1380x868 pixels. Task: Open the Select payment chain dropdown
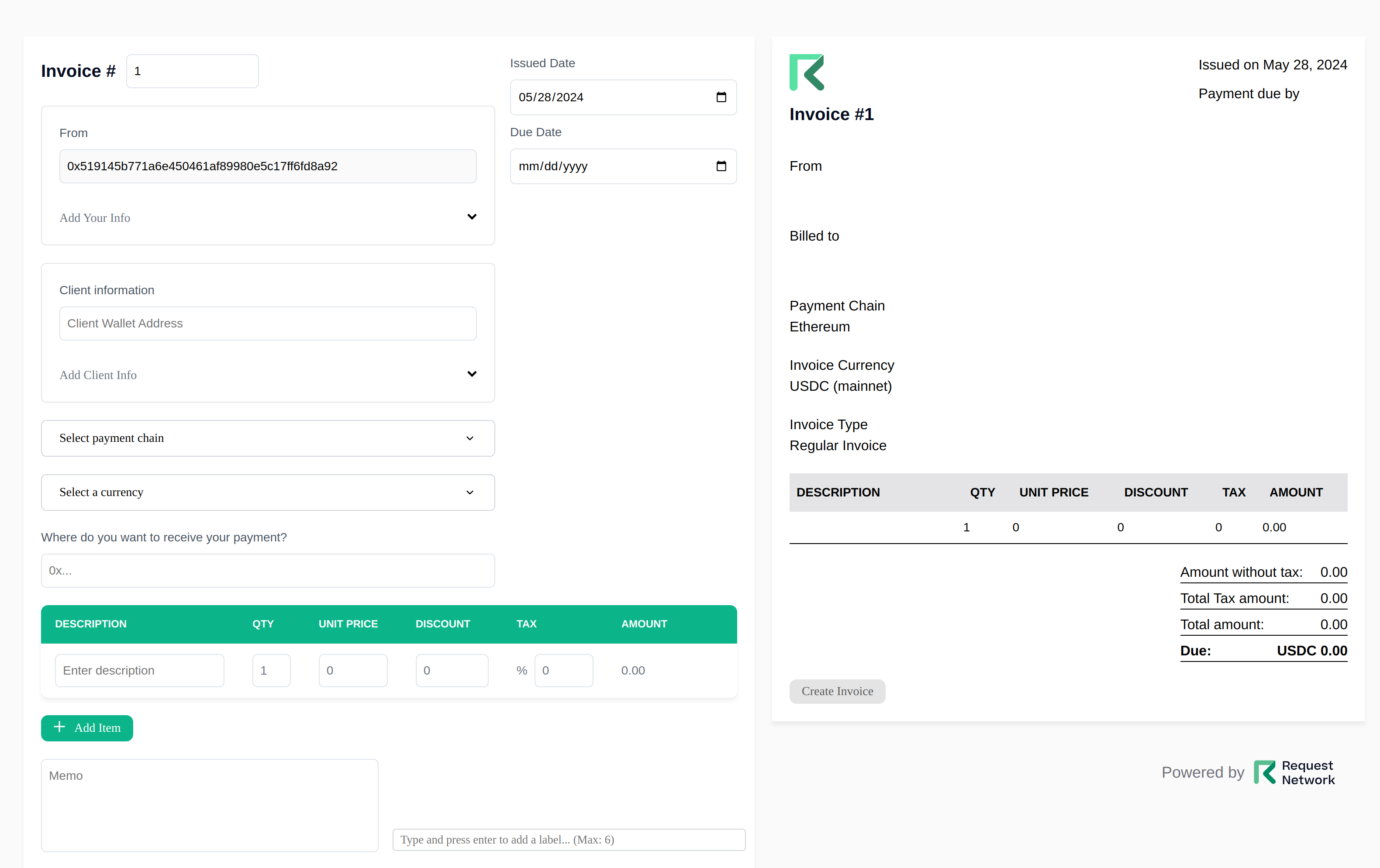coord(268,438)
